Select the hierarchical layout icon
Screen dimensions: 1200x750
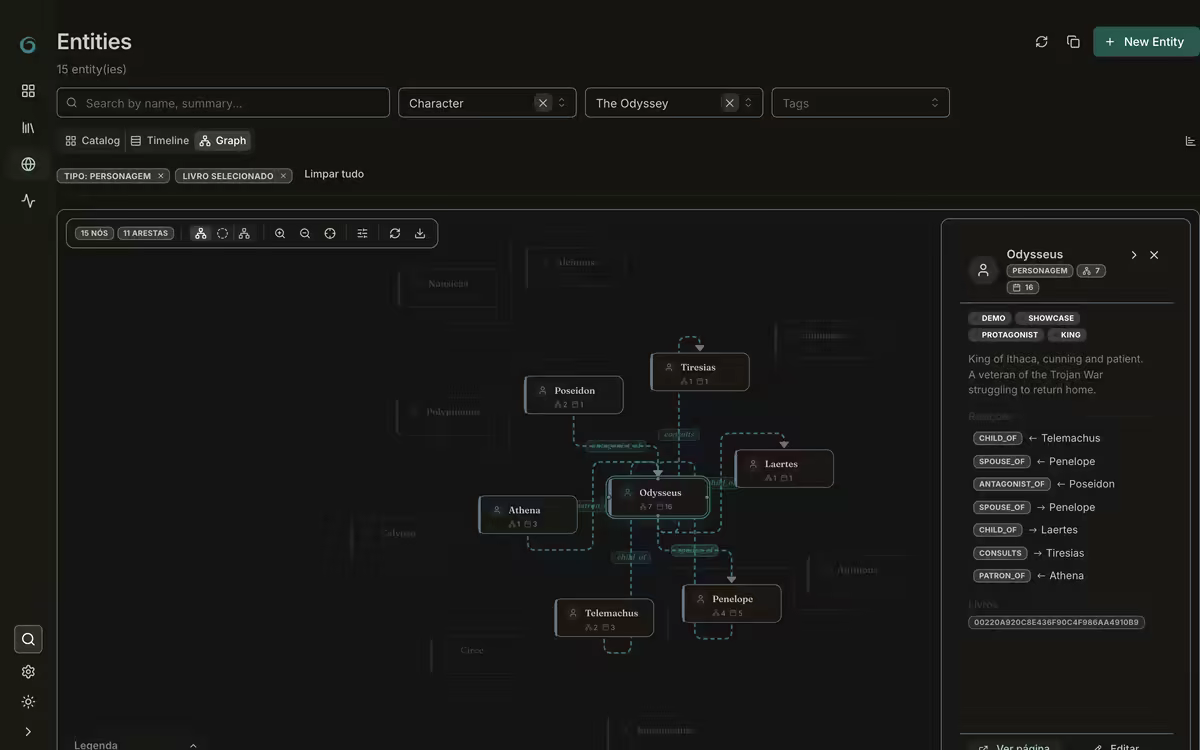pyautogui.click(x=201, y=233)
